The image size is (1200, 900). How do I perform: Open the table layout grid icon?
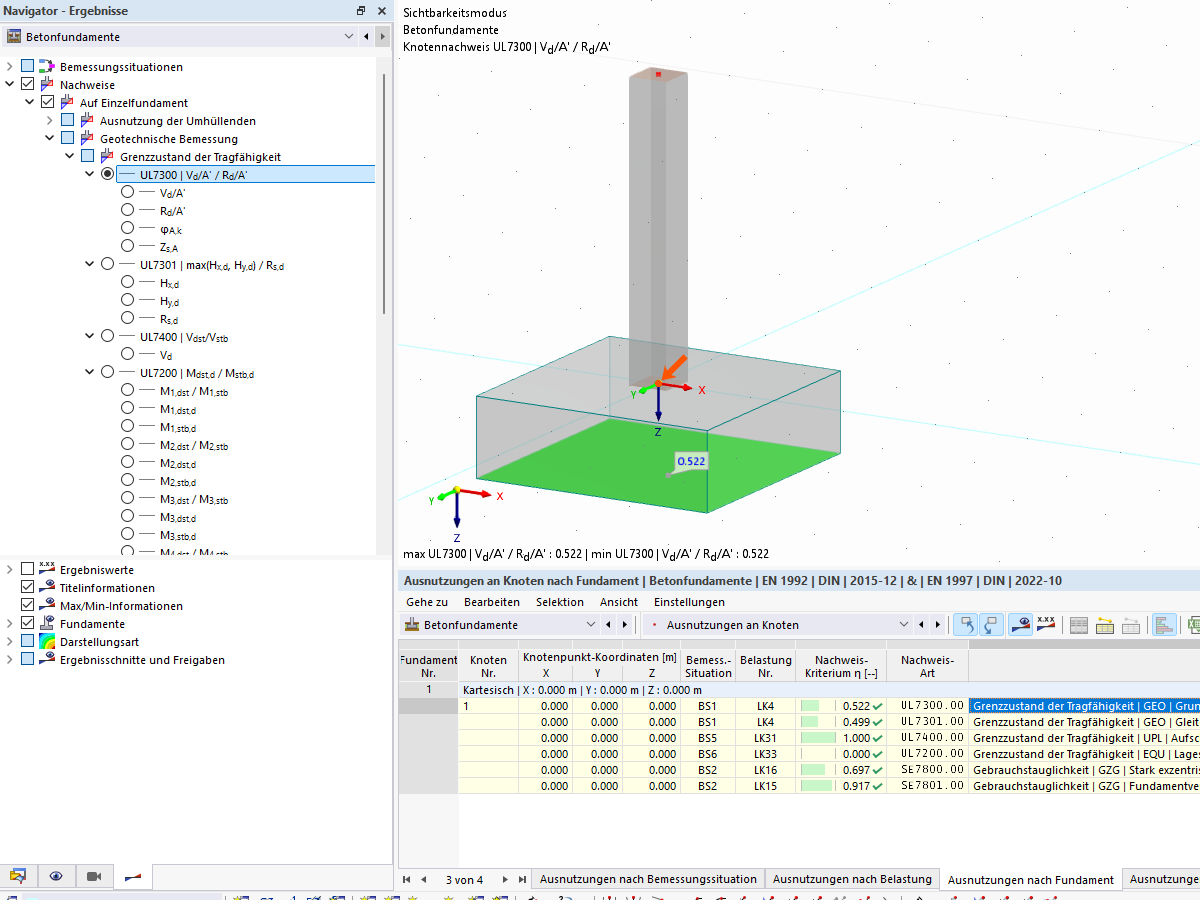point(1077,624)
